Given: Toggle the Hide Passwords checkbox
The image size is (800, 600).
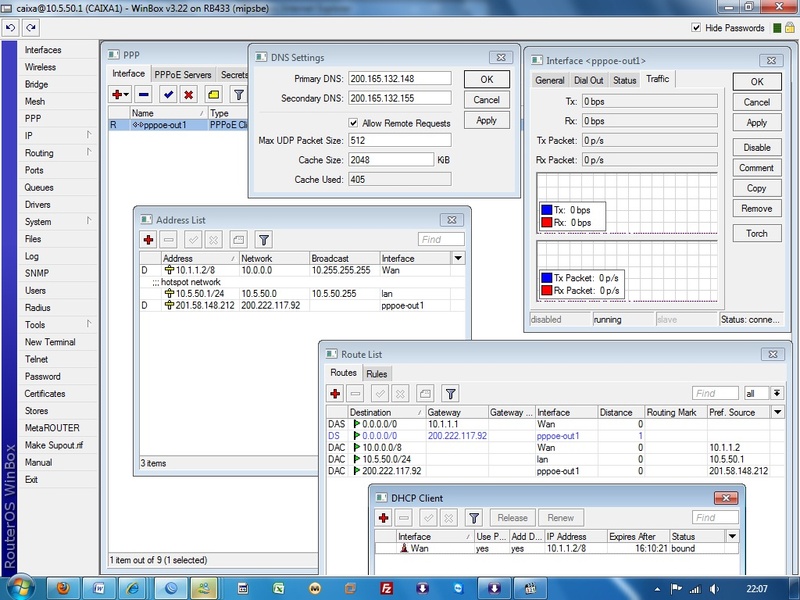Looking at the screenshot, I should click(696, 28).
